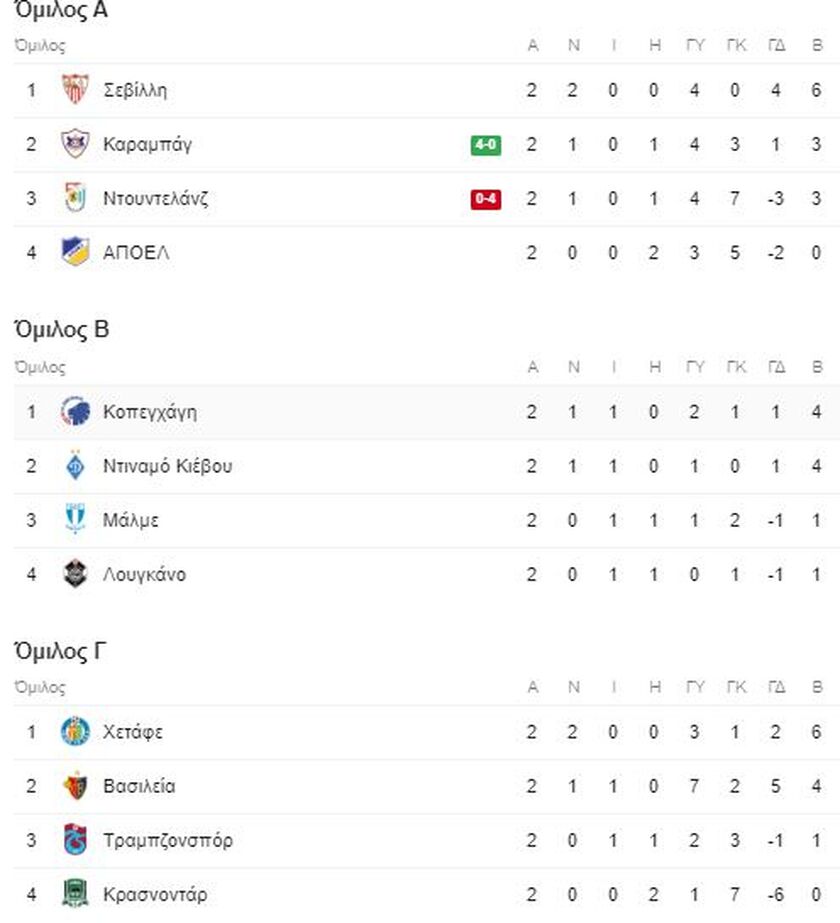Viewport: 840px width, 923px height.
Task: Select the Μάλμε club crest
Action: pos(75,520)
